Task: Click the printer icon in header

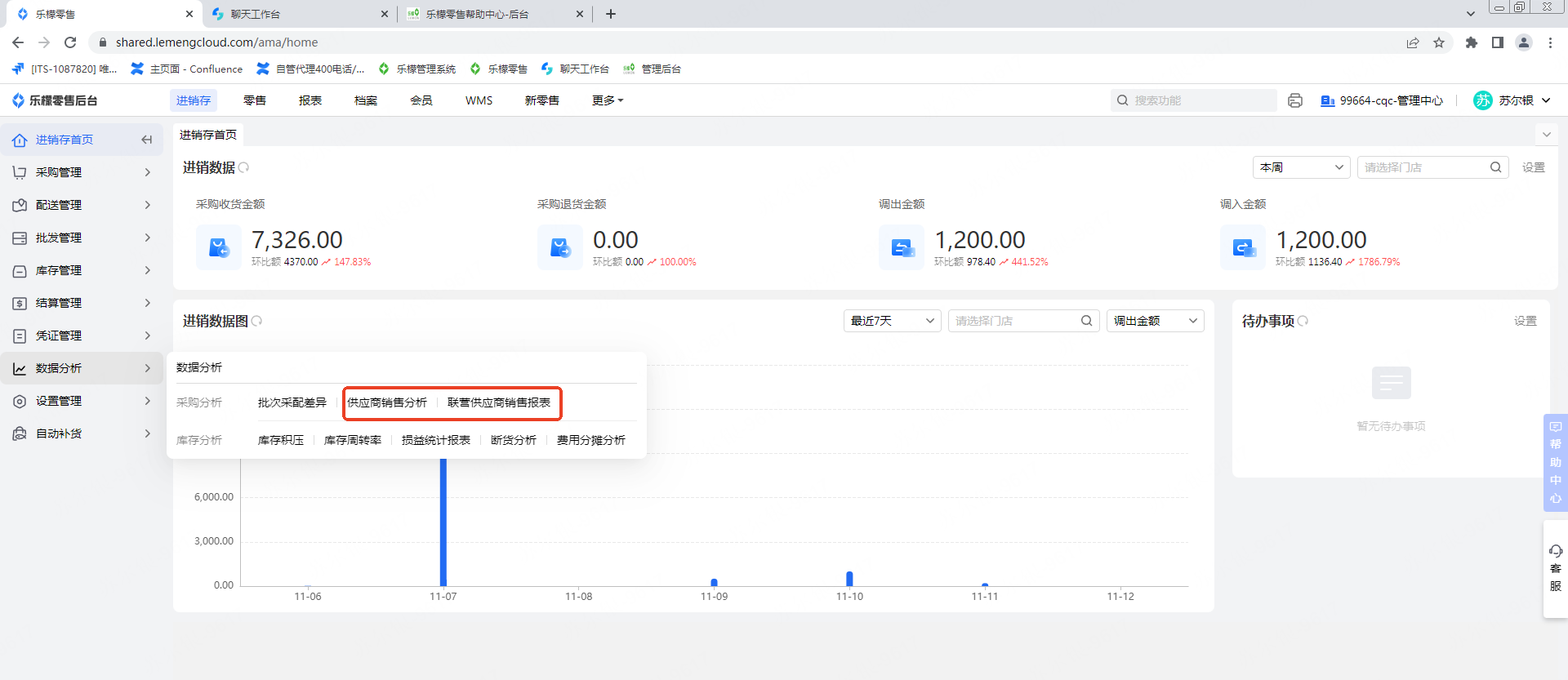Action: 1294,100
